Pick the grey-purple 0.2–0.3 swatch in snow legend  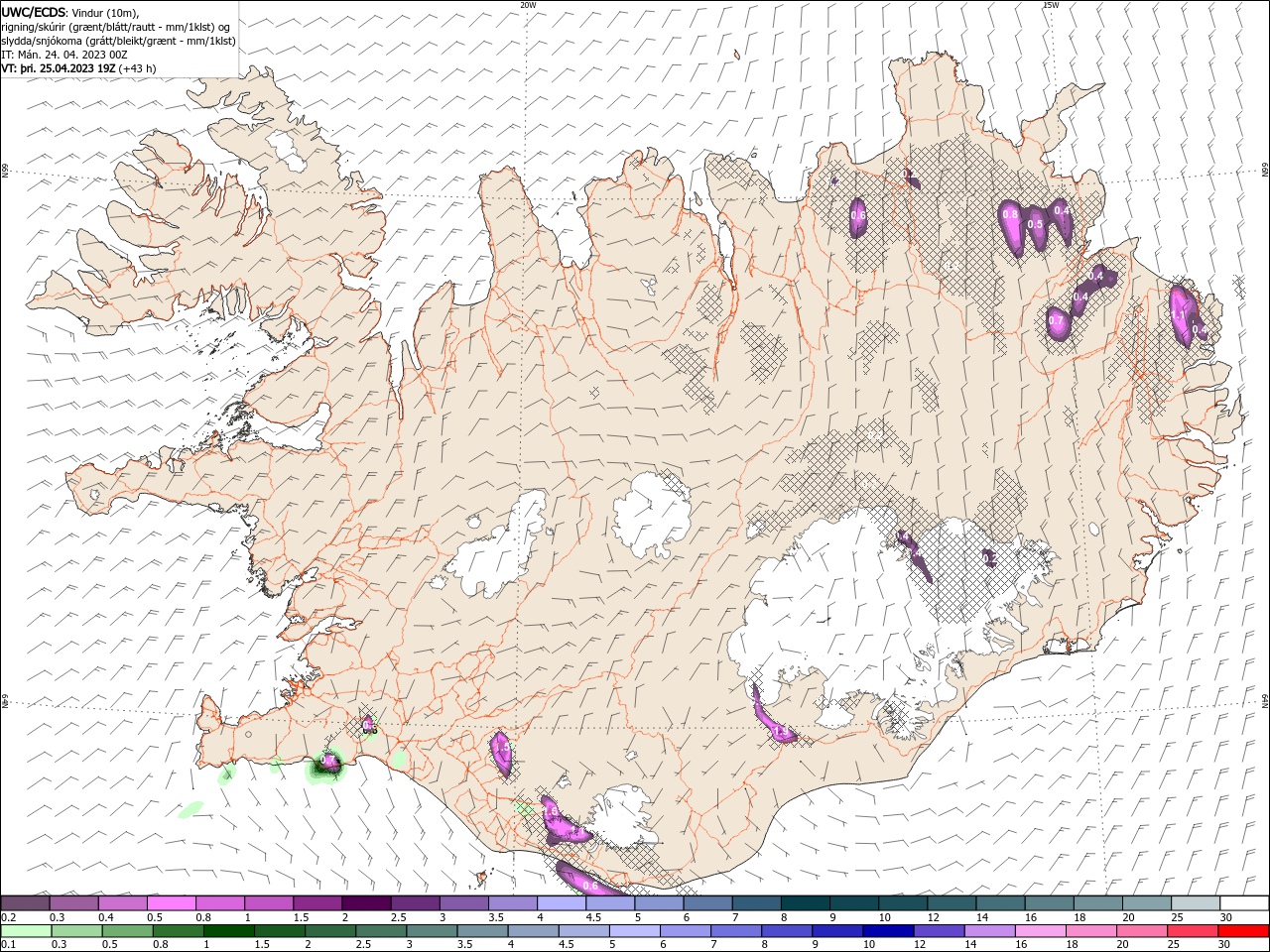point(25,903)
